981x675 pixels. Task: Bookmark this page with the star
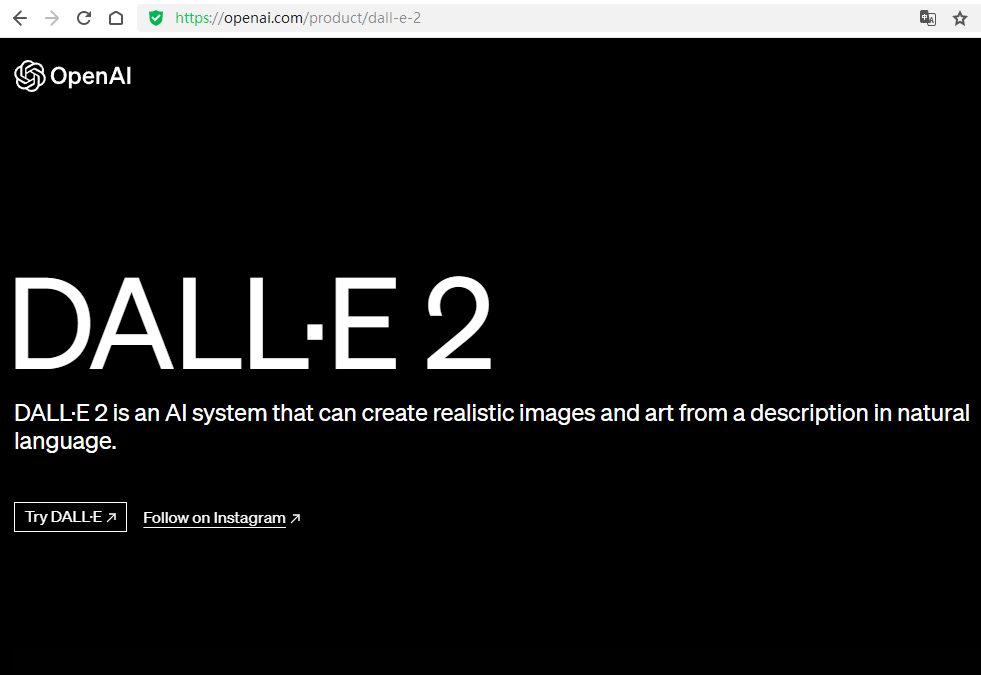tap(960, 18)
